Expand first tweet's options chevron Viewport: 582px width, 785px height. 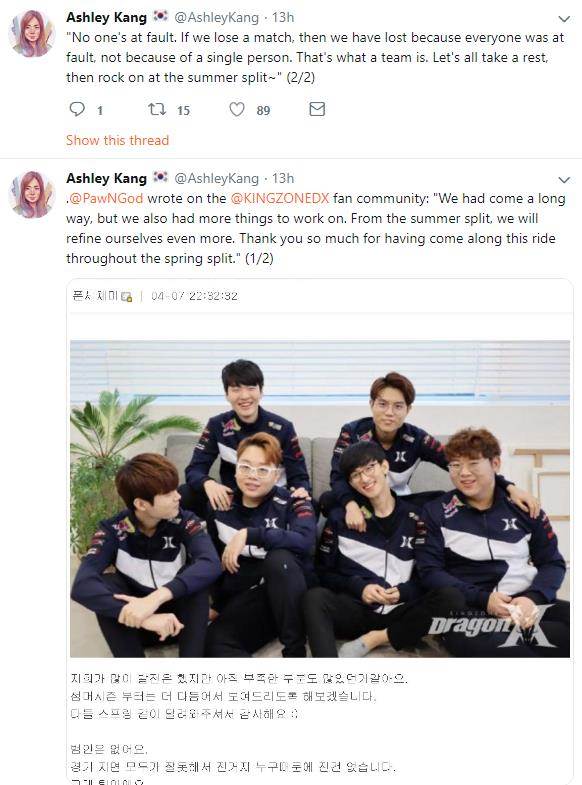pyautogui.click(x=564, y=19)
